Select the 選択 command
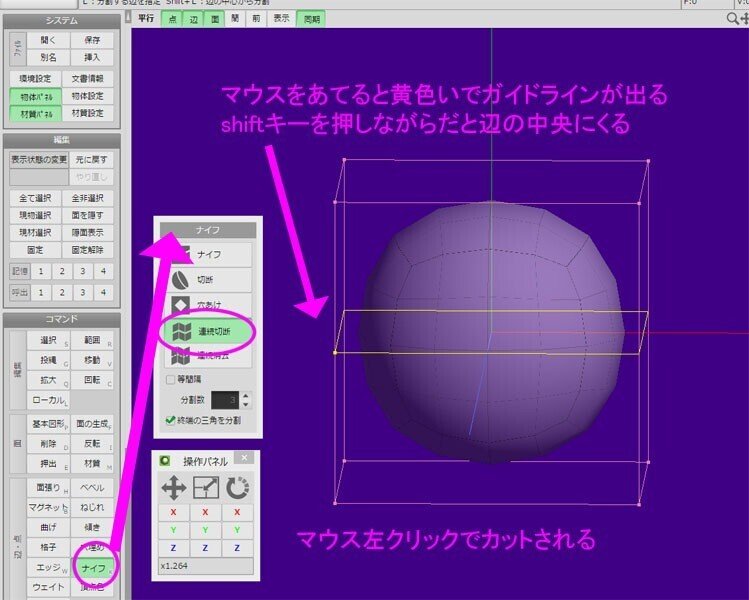Image resolution: width=749 pixels, height=600 pixels. click(48, 340)
